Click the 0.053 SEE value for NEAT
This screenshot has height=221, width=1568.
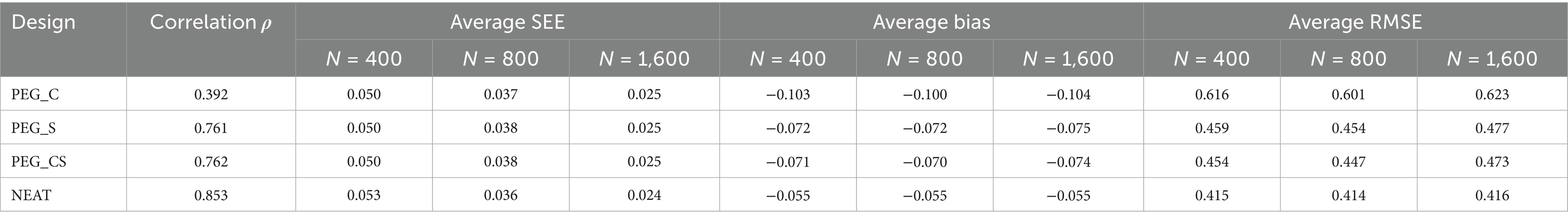click(364, 195)
